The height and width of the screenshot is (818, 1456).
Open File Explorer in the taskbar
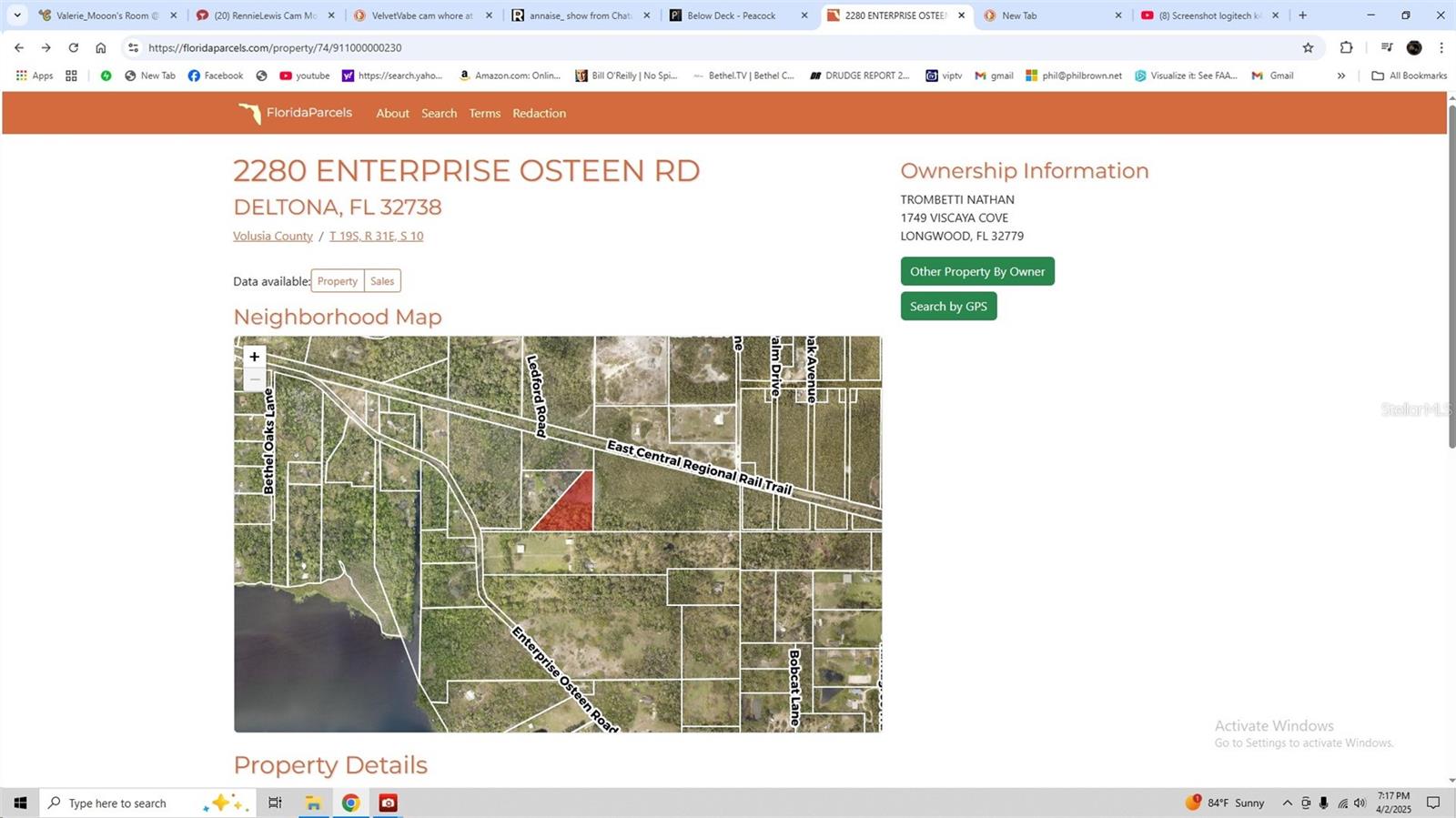tap(313, 803)
